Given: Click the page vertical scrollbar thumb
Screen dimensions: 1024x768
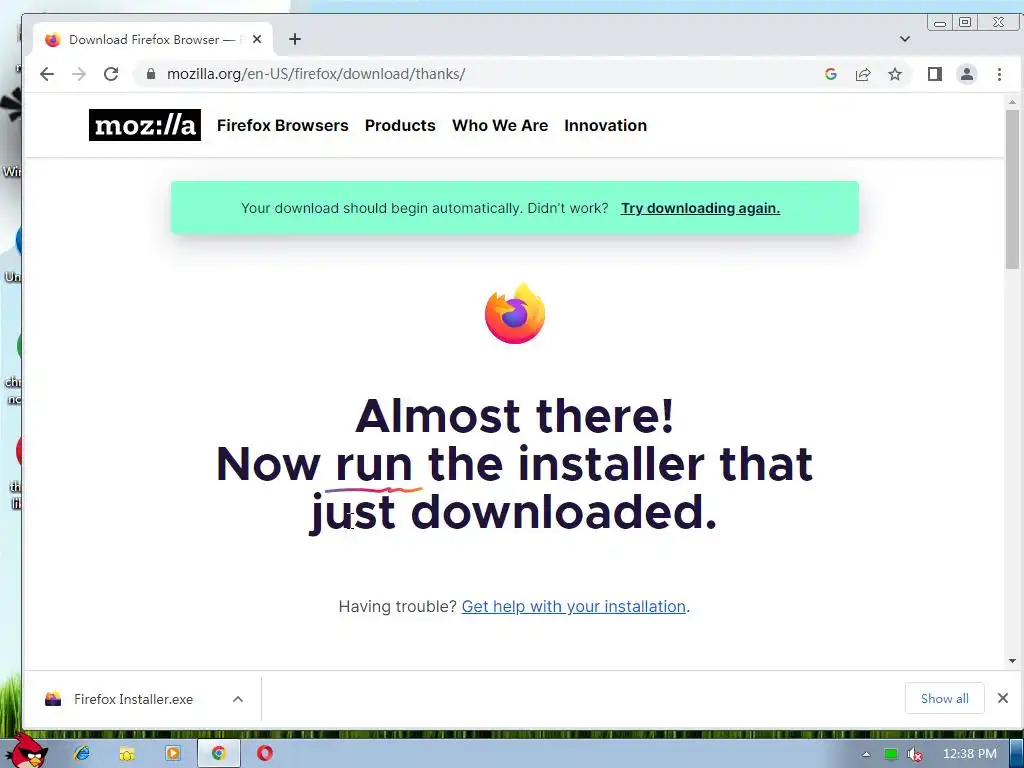Looking at the screenshot, I should (x=1012, y=189).
